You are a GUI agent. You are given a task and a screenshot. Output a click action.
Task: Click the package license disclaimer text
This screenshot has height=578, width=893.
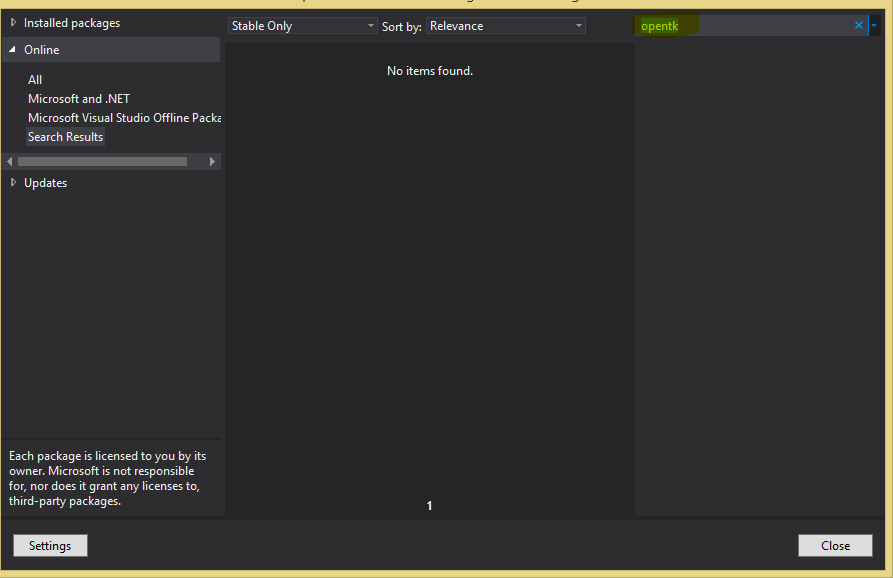pyautogui.click(x=107, y=478)
